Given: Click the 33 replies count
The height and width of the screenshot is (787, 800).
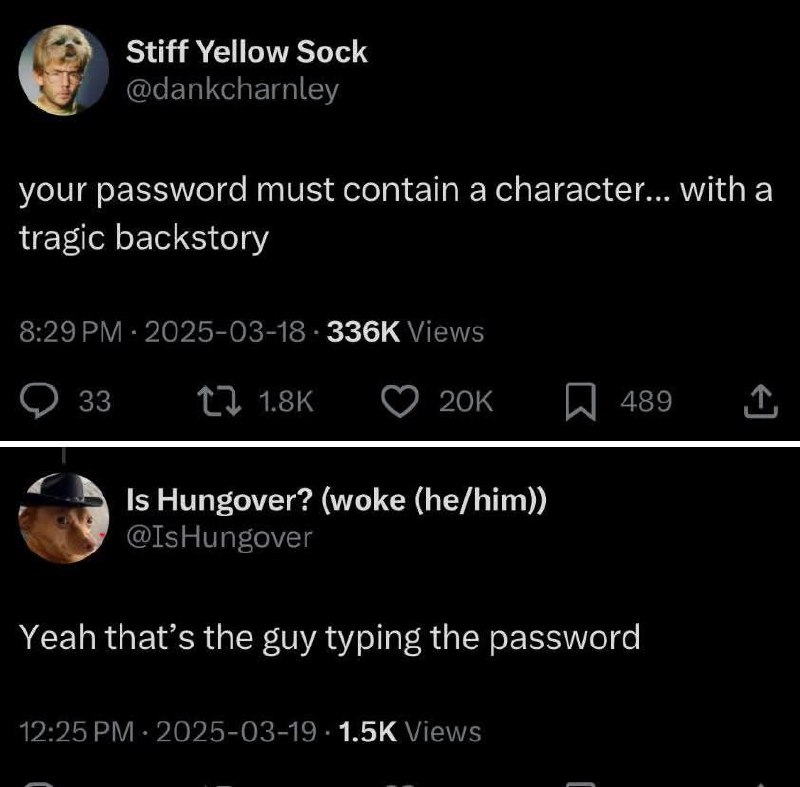Looking at the screenshot, I should coord(95,401).
